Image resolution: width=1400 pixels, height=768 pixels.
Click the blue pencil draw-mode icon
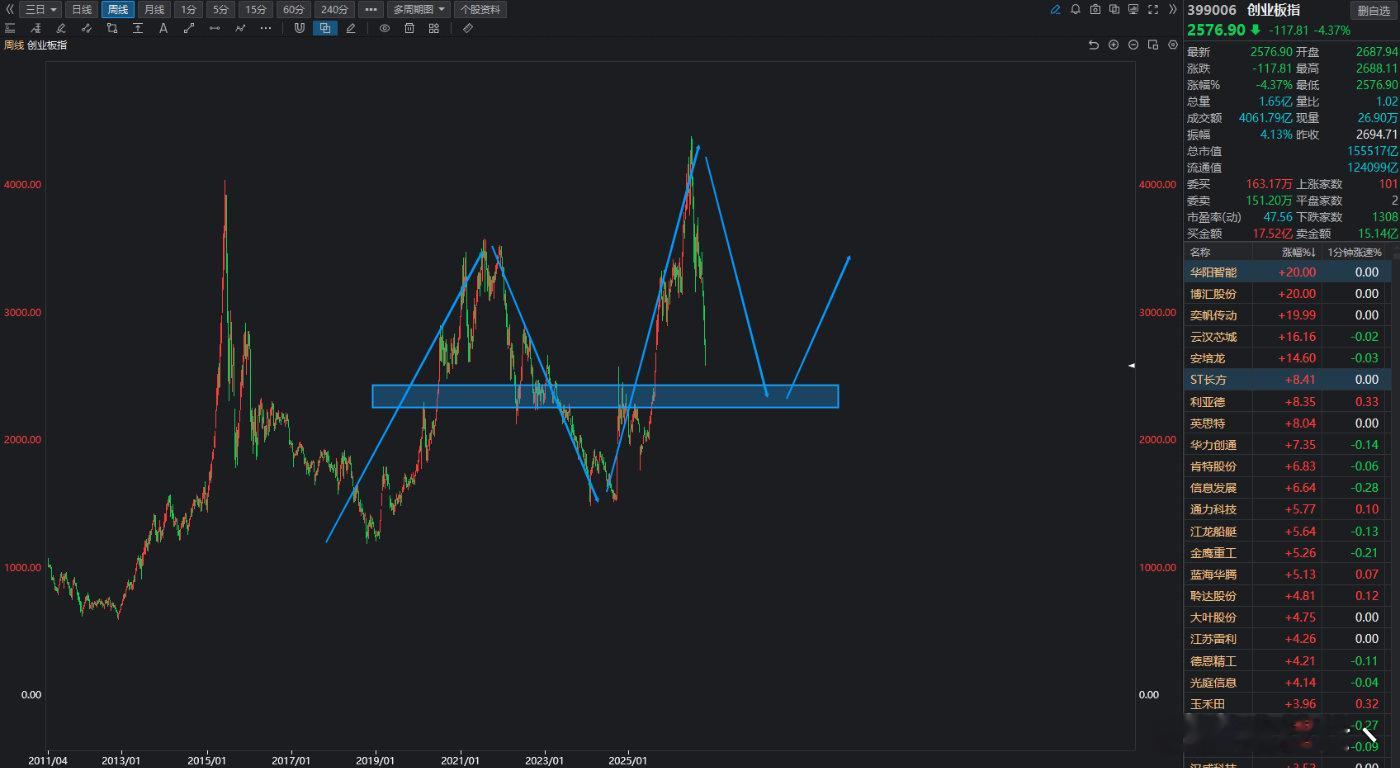point(1055,9)
